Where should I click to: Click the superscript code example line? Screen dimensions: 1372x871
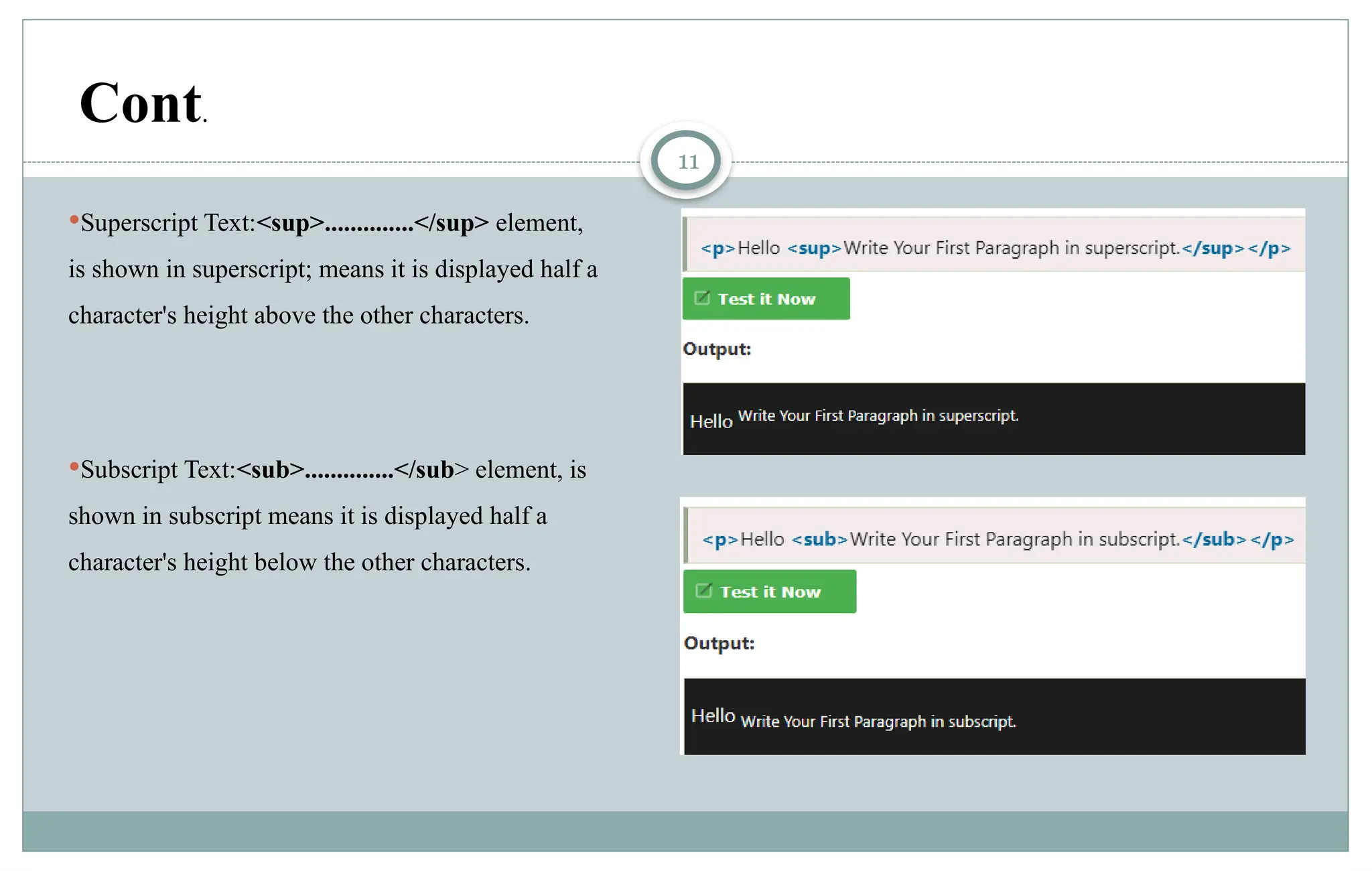coord(995,249)
